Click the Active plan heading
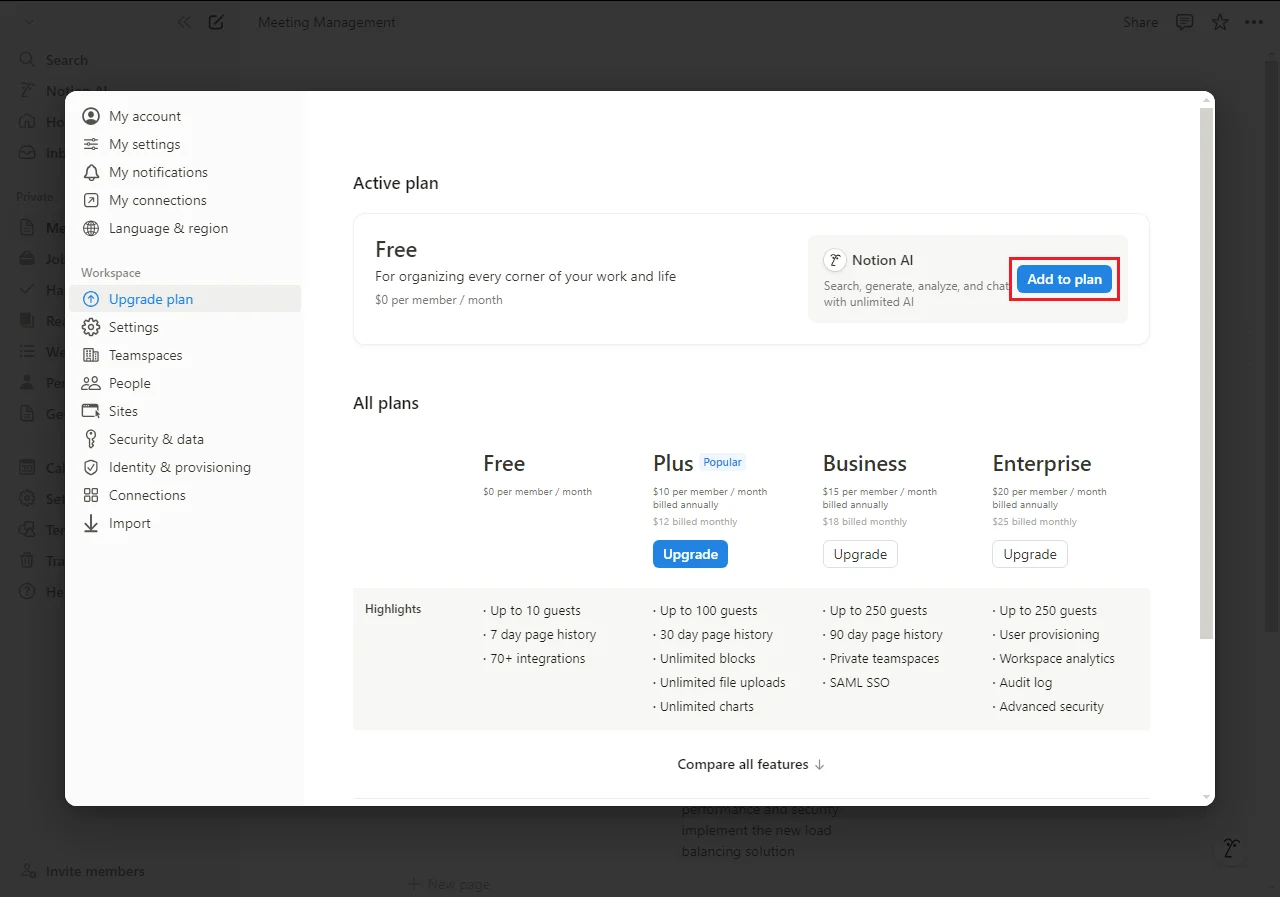 (x=396, y=183)
